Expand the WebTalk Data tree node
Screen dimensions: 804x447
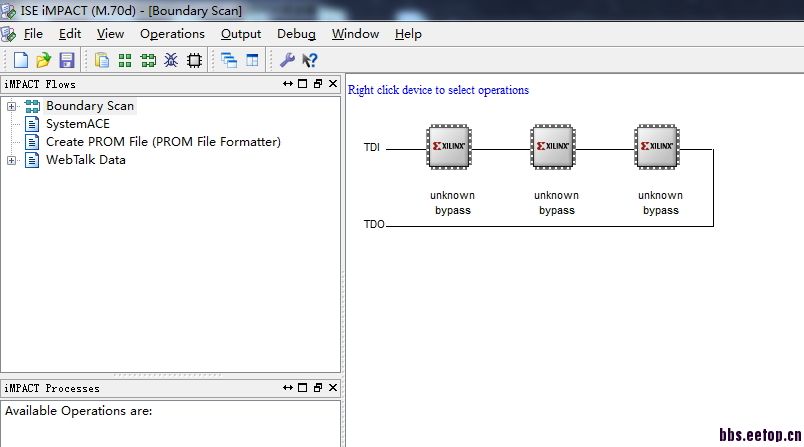(x=11, y=160)
